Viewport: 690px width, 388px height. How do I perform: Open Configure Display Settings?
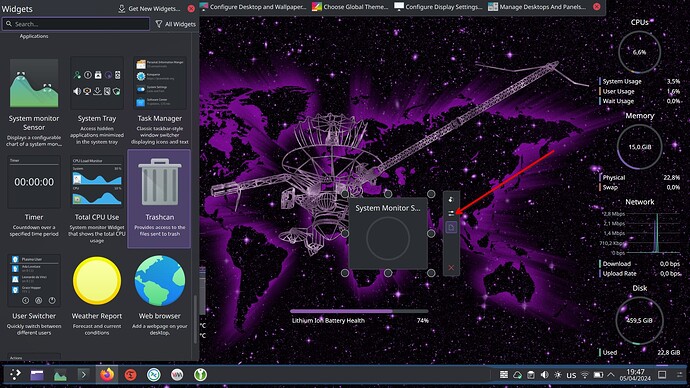click(x=438, y=7)
